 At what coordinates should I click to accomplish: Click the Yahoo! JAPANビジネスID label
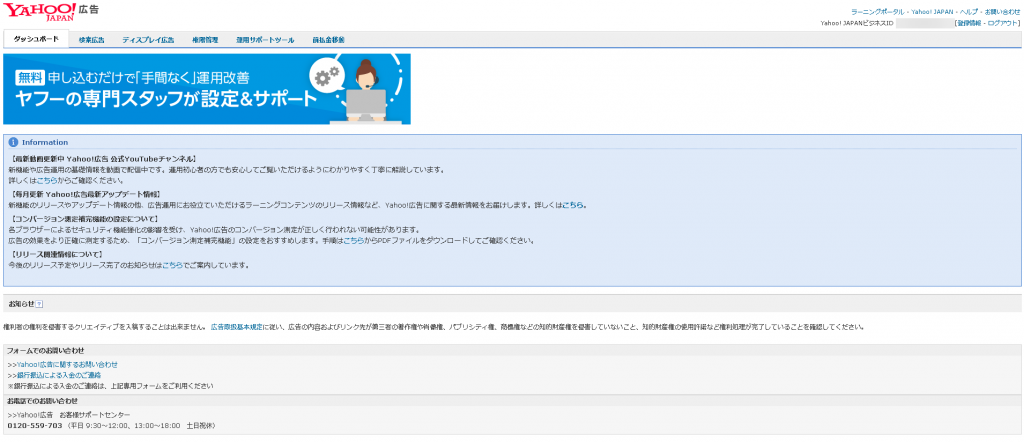click(856, 23)
